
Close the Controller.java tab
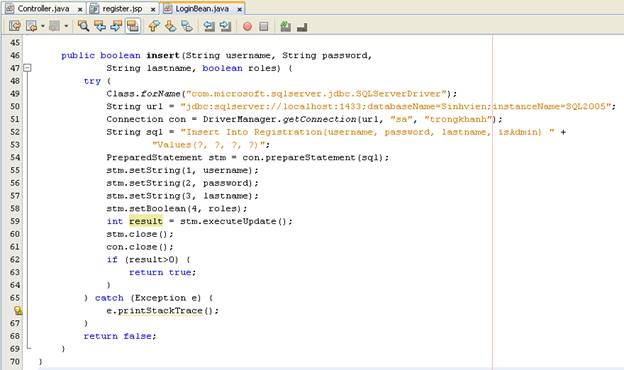80,9
